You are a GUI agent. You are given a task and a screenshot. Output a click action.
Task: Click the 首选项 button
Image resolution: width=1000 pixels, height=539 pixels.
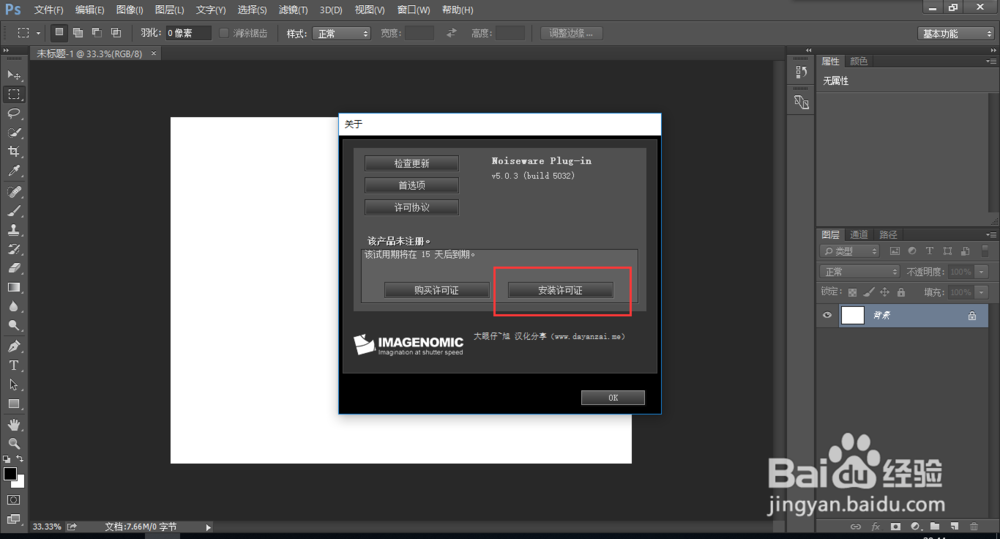[x=411, y=185]
